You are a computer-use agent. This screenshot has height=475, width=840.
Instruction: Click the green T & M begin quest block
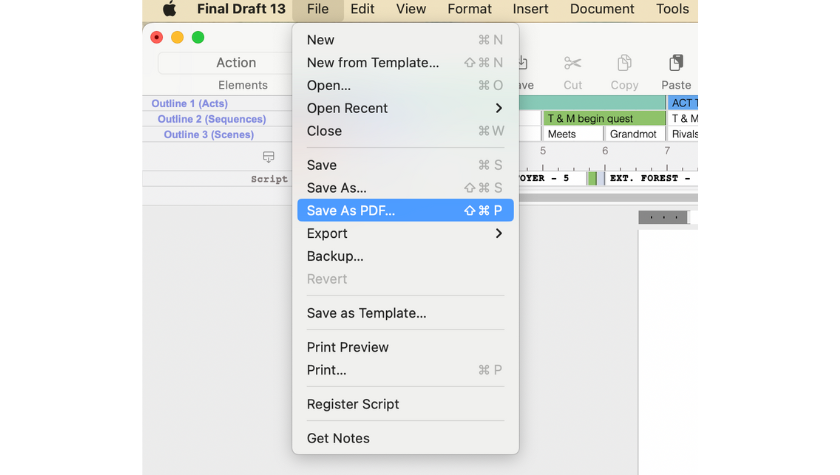point(603,118)
